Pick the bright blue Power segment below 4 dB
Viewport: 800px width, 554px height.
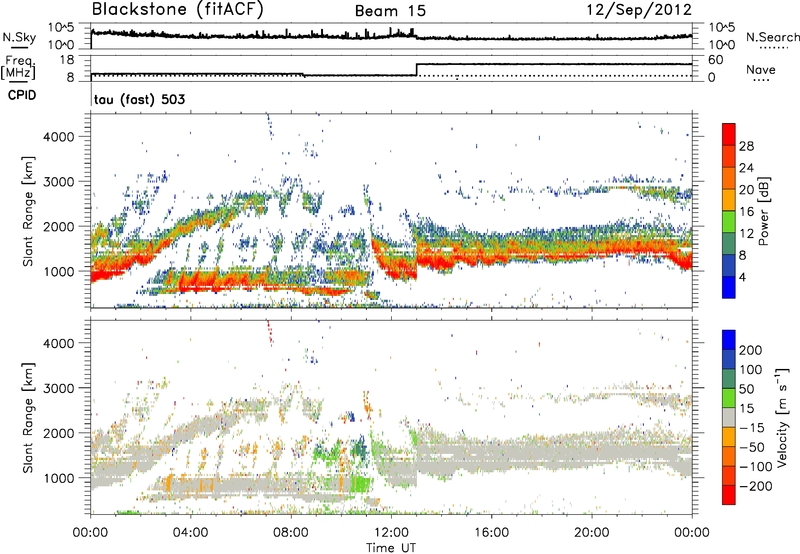click(x=729, y=287)
